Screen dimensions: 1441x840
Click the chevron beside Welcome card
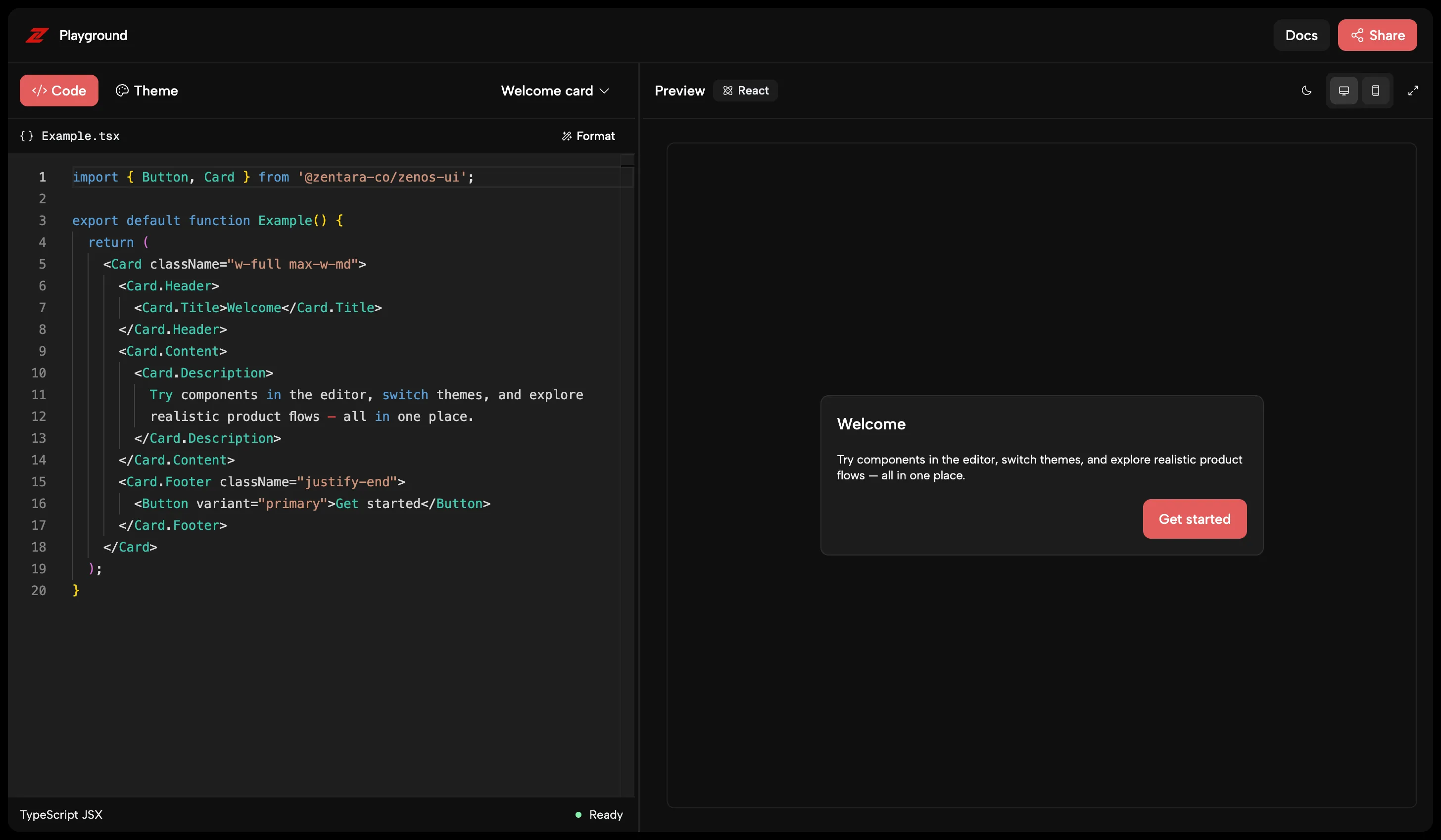pyautogui.click(x=604, y=91)
